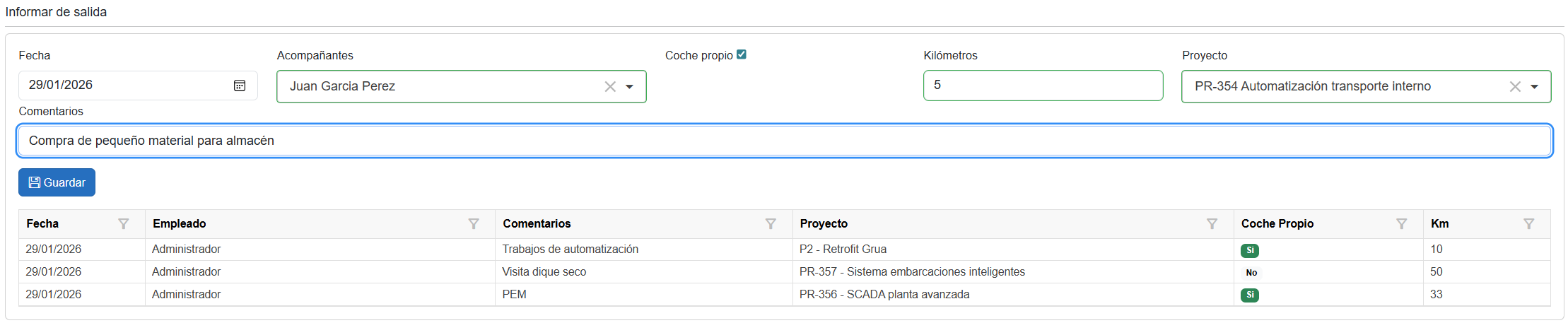Select the Visita dique seco row
The image size is (1568, 323).
(544, 272)
